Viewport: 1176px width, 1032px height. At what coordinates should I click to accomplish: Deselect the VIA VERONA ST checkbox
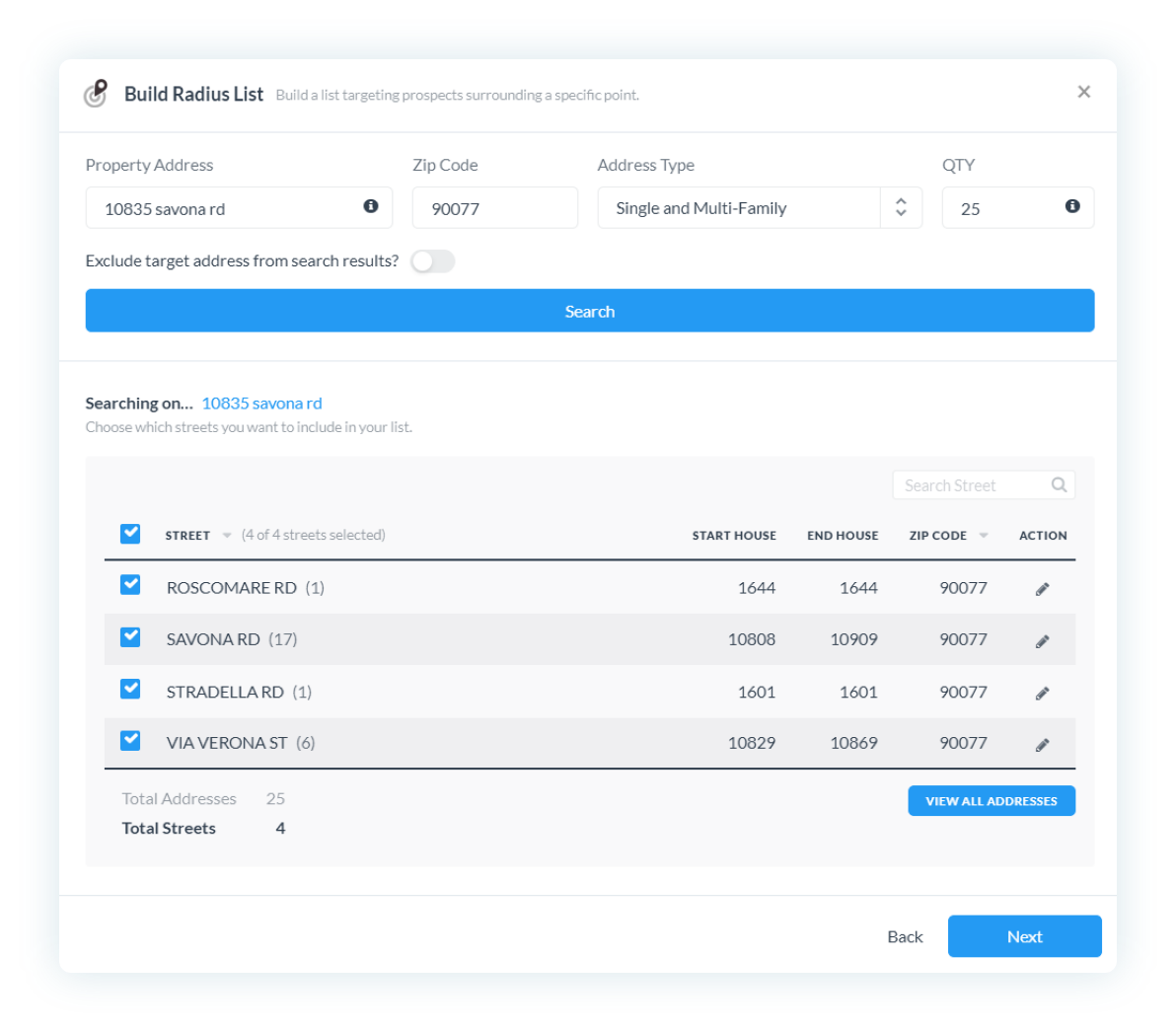[x=130, y=740]
